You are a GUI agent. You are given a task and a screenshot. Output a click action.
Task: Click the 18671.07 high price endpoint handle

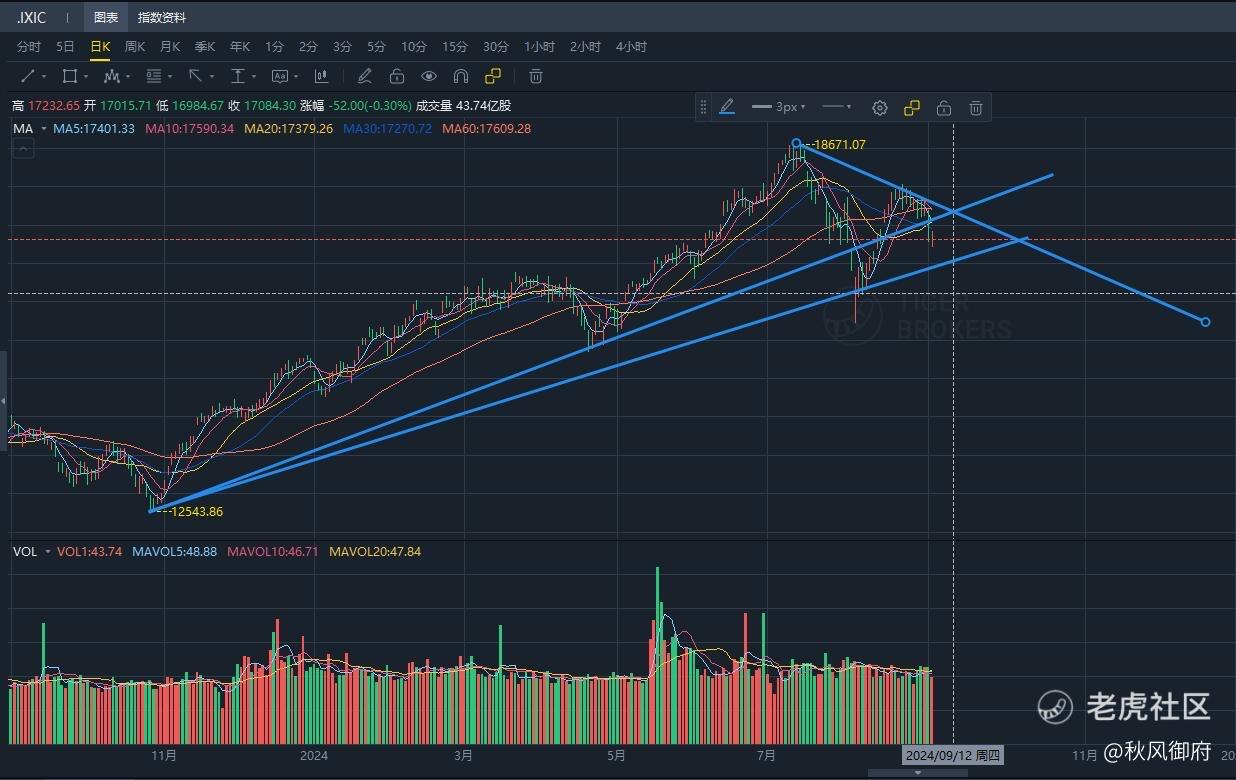(x=796, y=144)
